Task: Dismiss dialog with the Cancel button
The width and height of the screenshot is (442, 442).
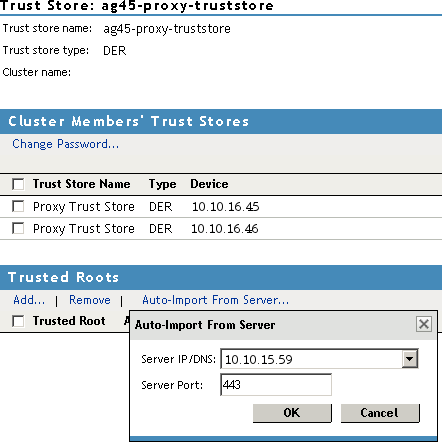Action: point(380,413)
